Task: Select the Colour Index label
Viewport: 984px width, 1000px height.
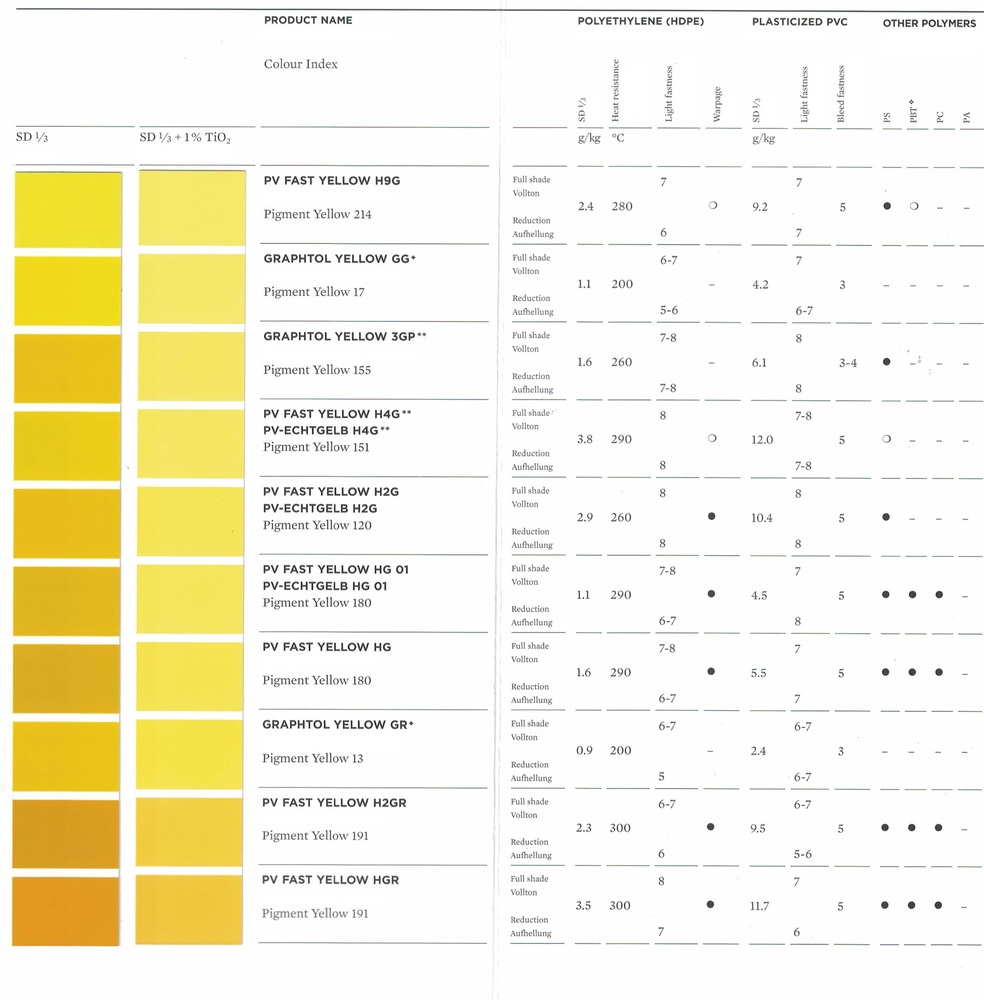Action: point(301,64)
